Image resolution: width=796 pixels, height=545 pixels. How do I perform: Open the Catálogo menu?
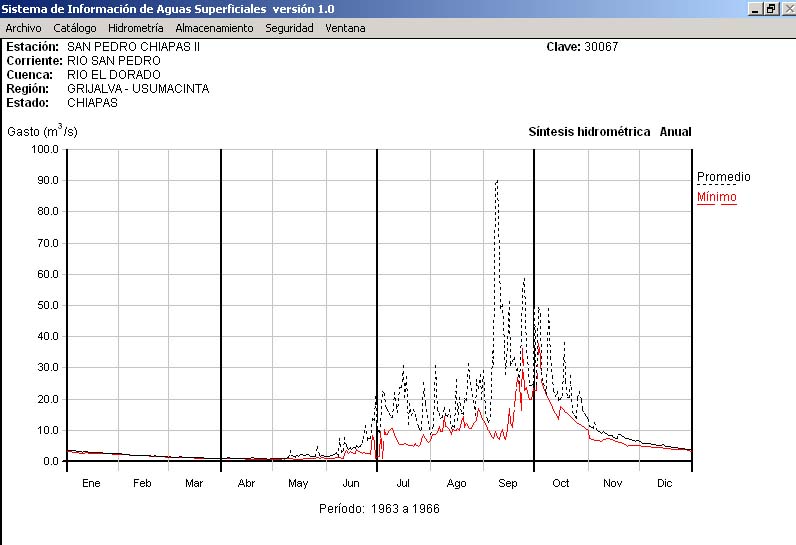coord(75,28)
